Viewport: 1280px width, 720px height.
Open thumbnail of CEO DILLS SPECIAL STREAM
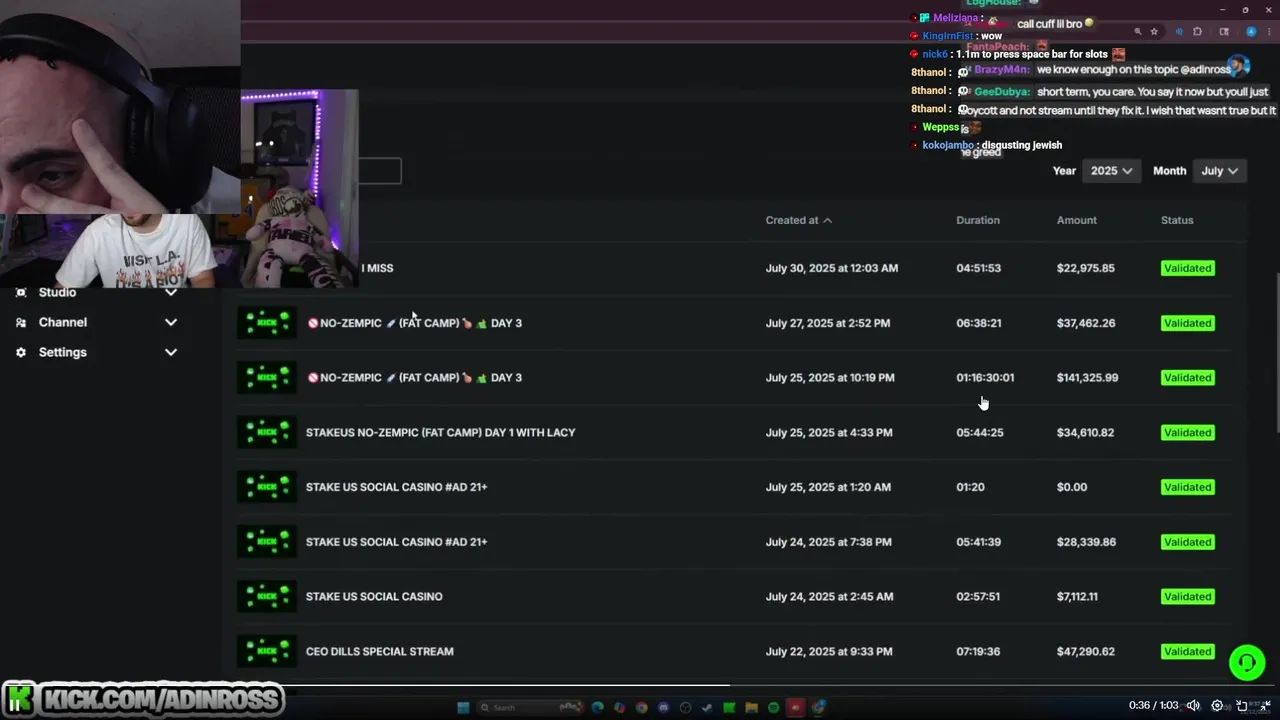pos(267,651)
